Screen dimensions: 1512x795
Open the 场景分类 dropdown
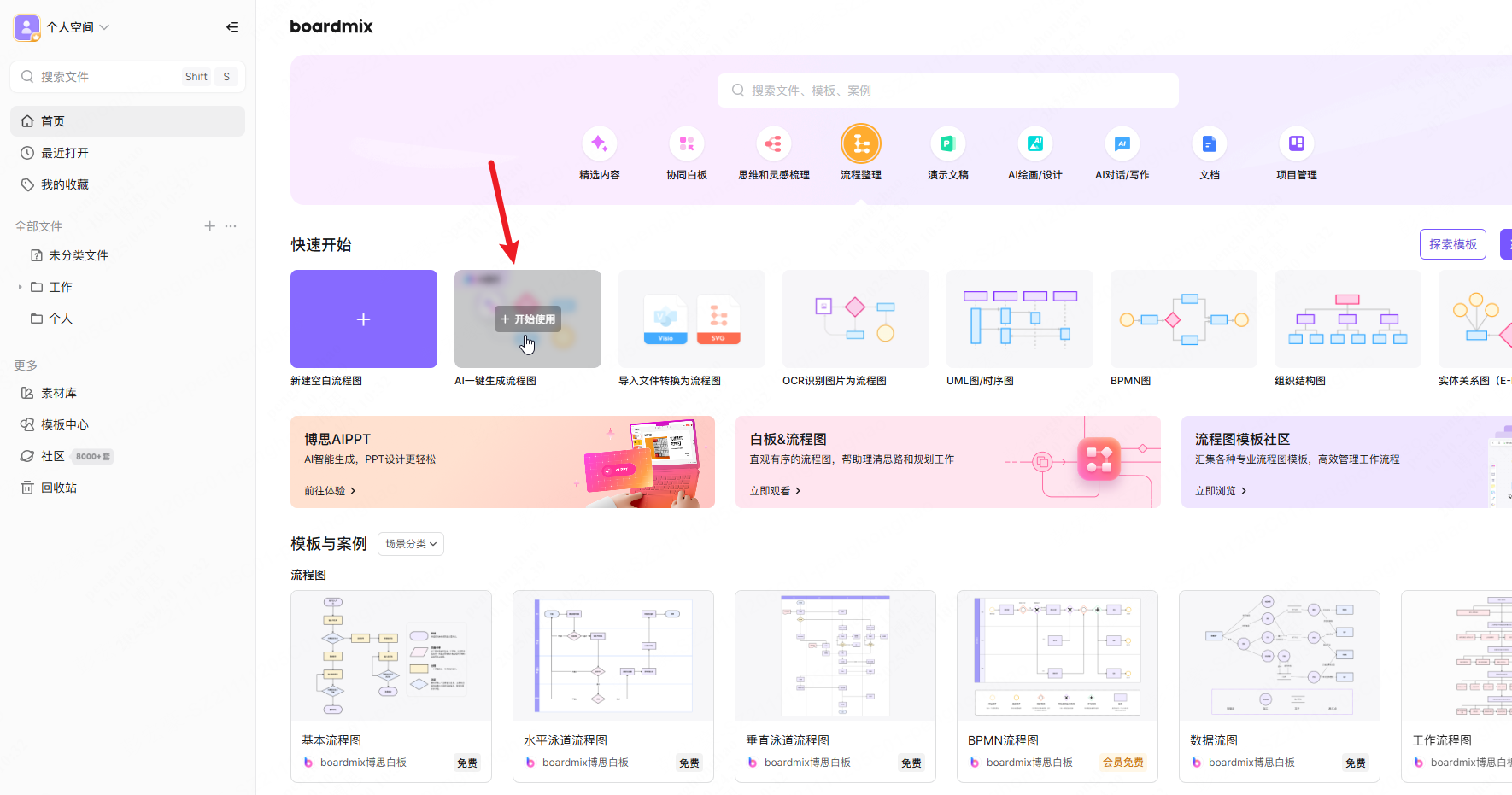tap(411, 544)
